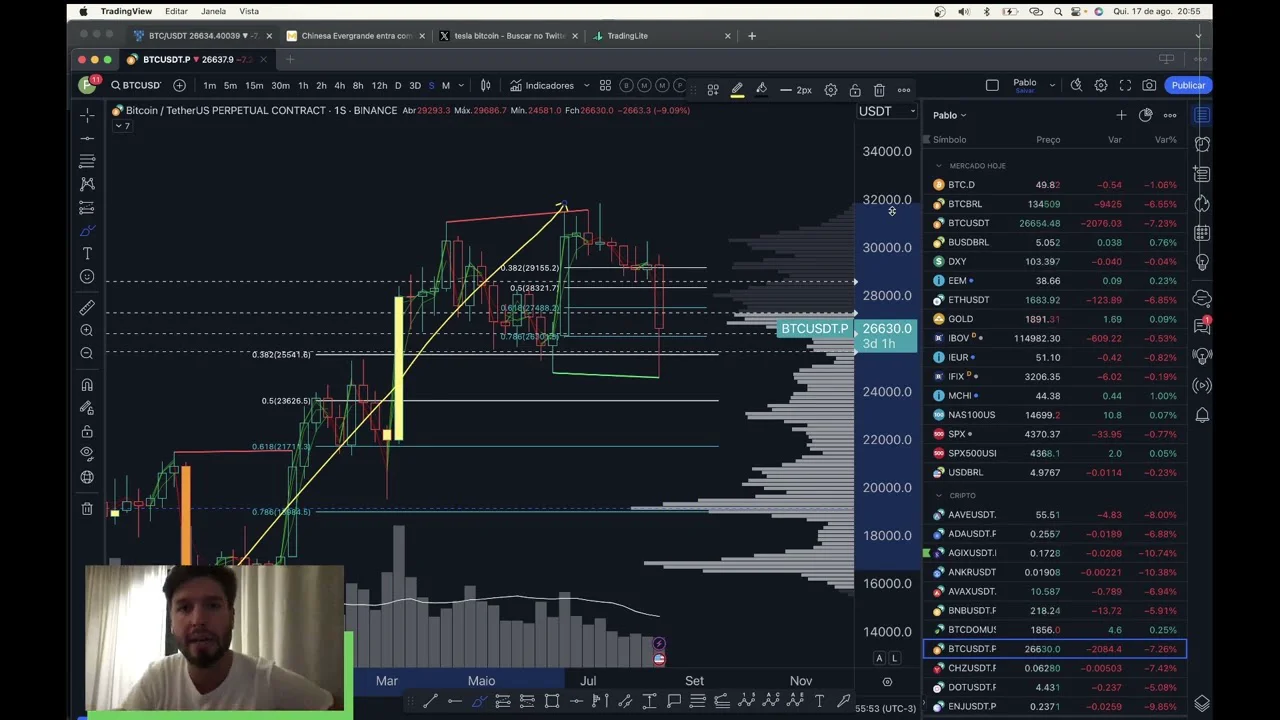
Task: Click the zoom in magnifier tool
Action: 87,331
